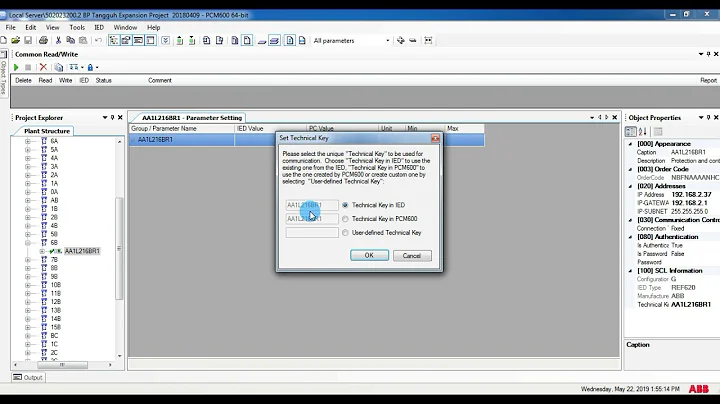
Task: Click the red X delete icon
Action: coord(43,67)
